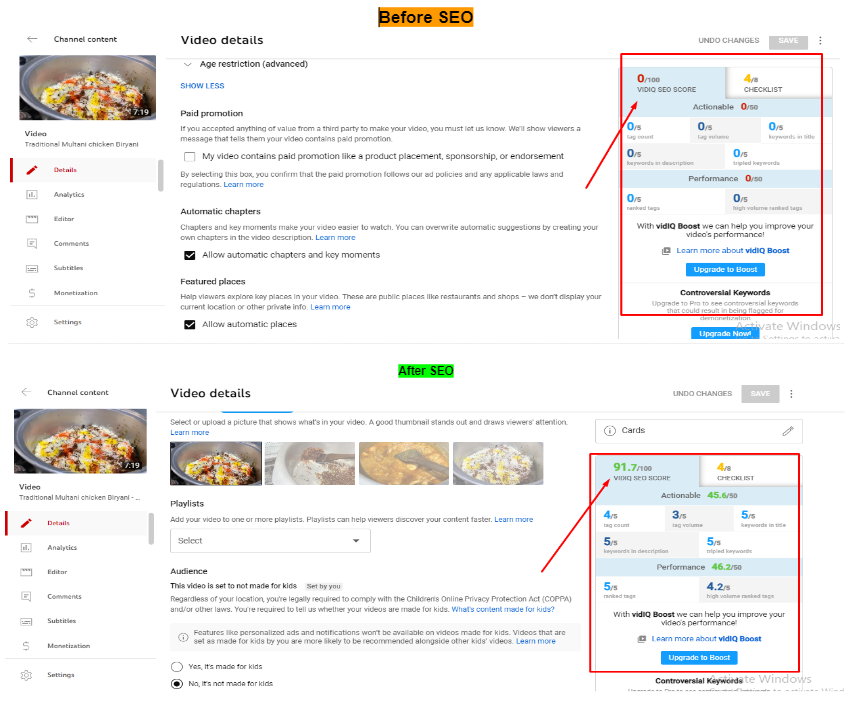865x722 pixels.
Task: Open Learn more about vidIQ Boost, Before SEO
Action: click(x=733, y=251)
